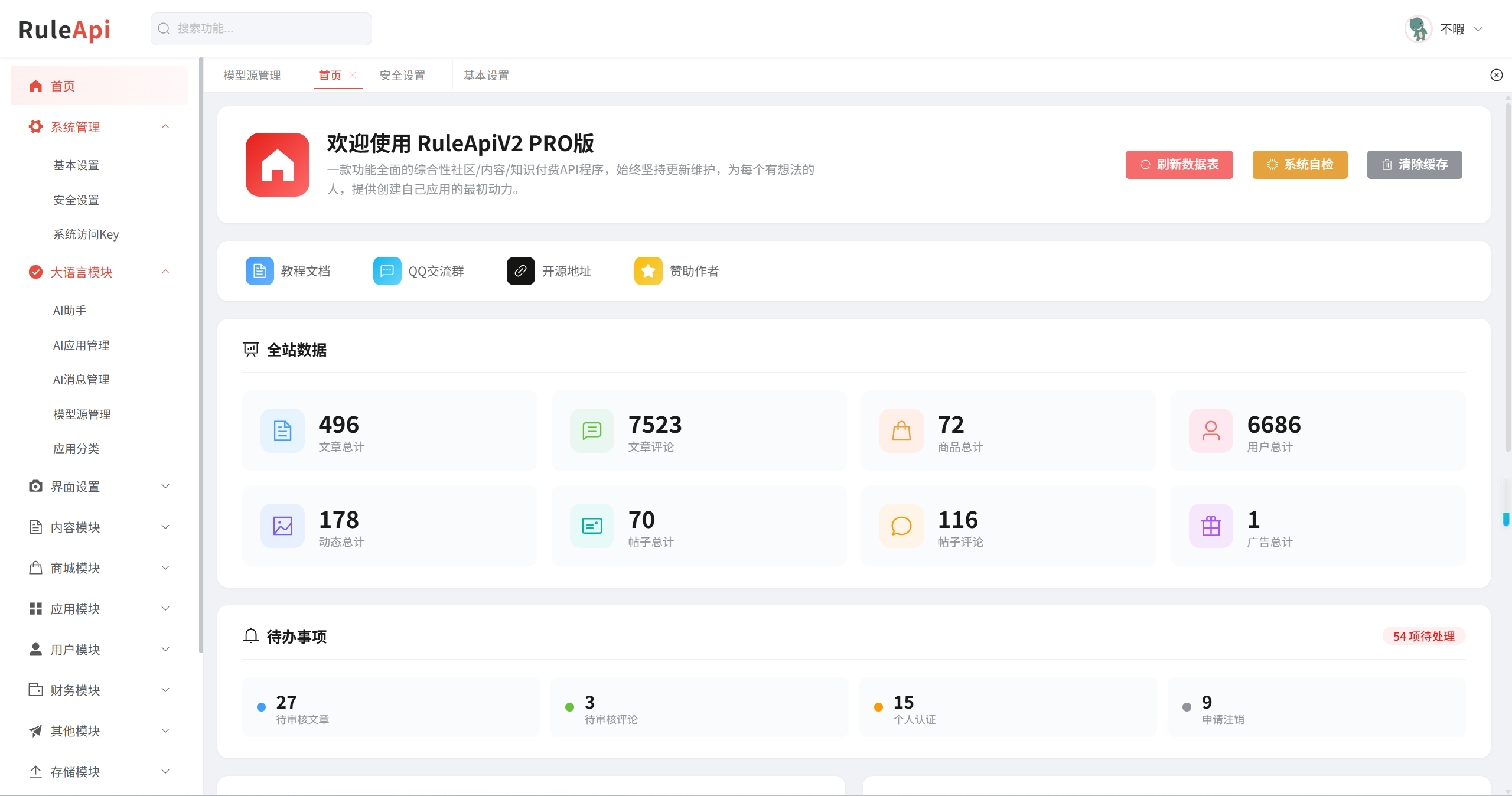Click the 动态总计 picture icon
This screenshot has width=1512, height=796.
283,526
